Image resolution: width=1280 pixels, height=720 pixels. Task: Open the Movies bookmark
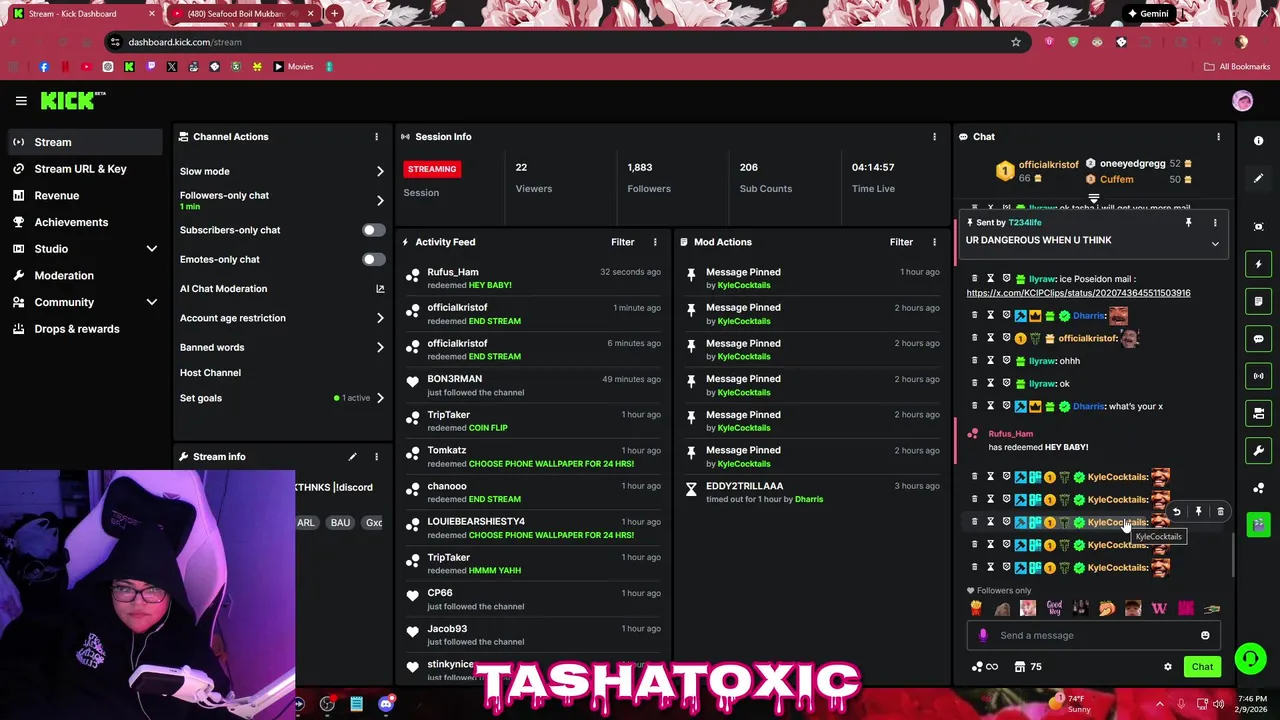click(293, 67)
